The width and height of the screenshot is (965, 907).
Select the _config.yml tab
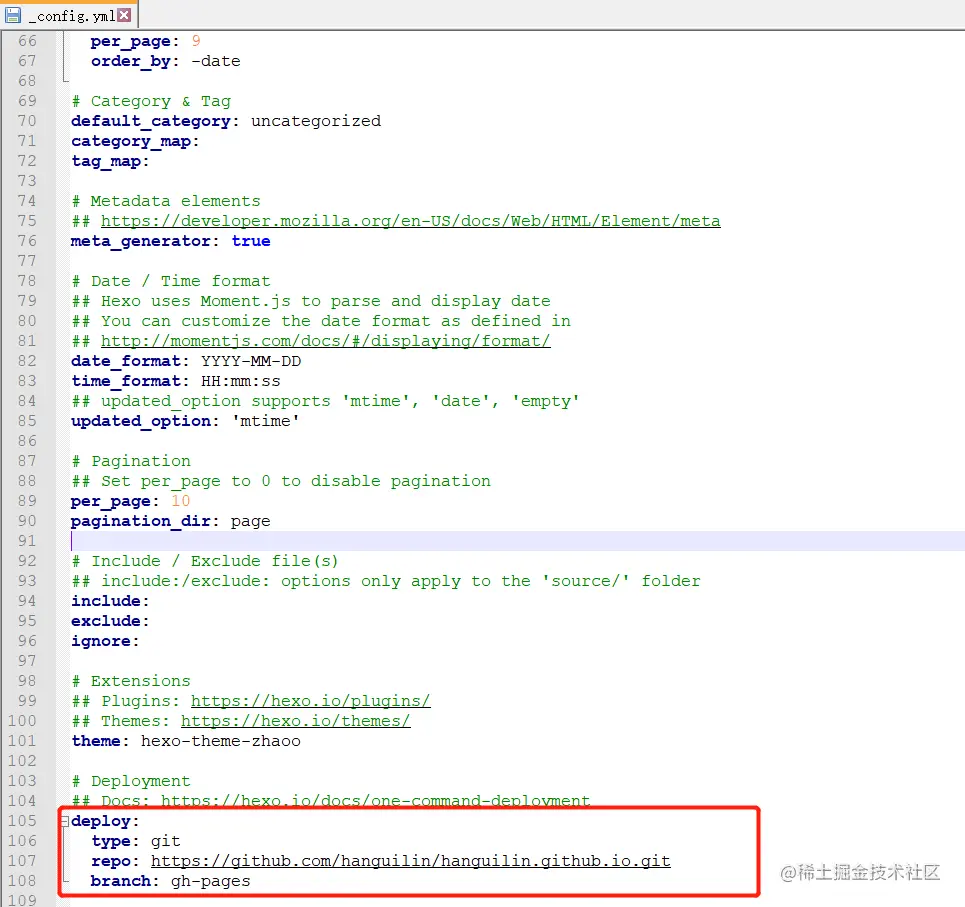70,15
